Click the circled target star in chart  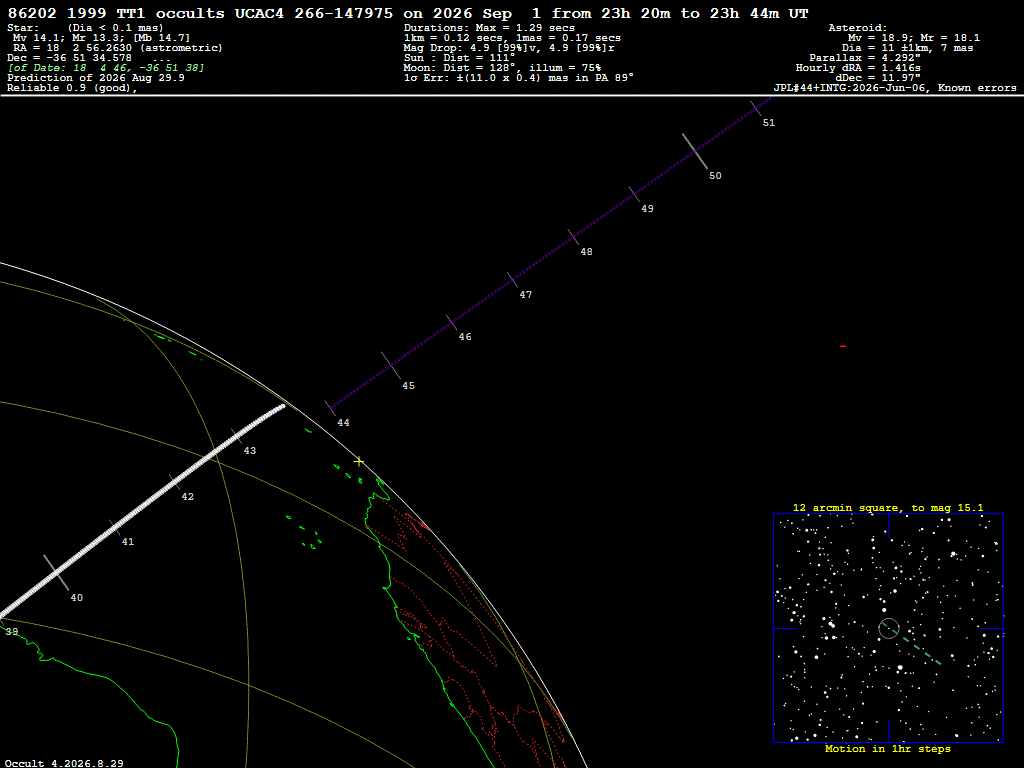pyautogui.click(x=889, y=628)
